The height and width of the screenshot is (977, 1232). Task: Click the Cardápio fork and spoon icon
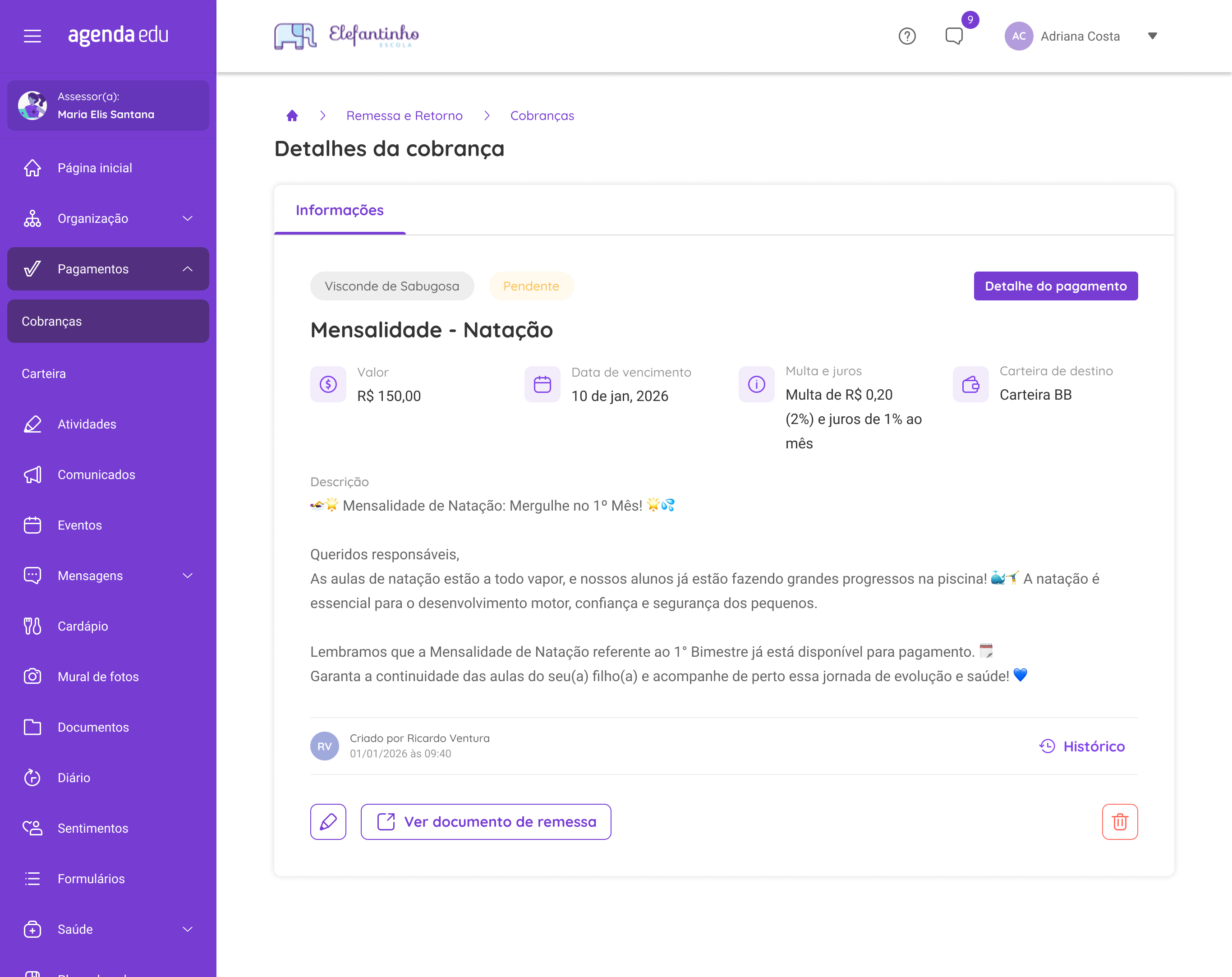(32, 626)
